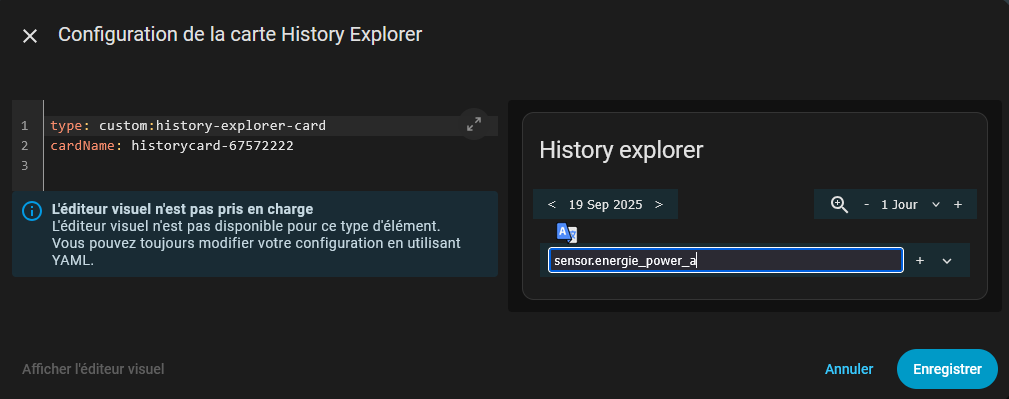Go to previous day arrow
The height and width of the screenshot is (399, 1009).
pyautogui.click(x=551, y=205)
